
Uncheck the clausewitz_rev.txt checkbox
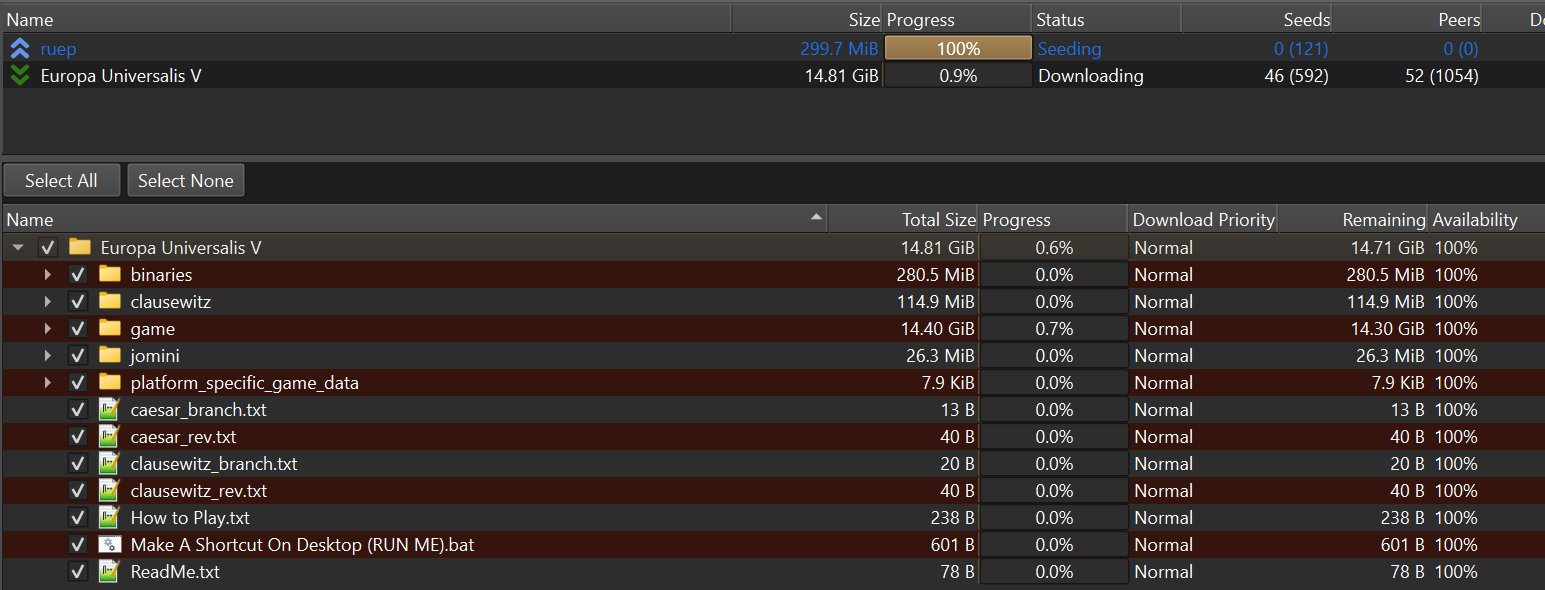point(78,490)
